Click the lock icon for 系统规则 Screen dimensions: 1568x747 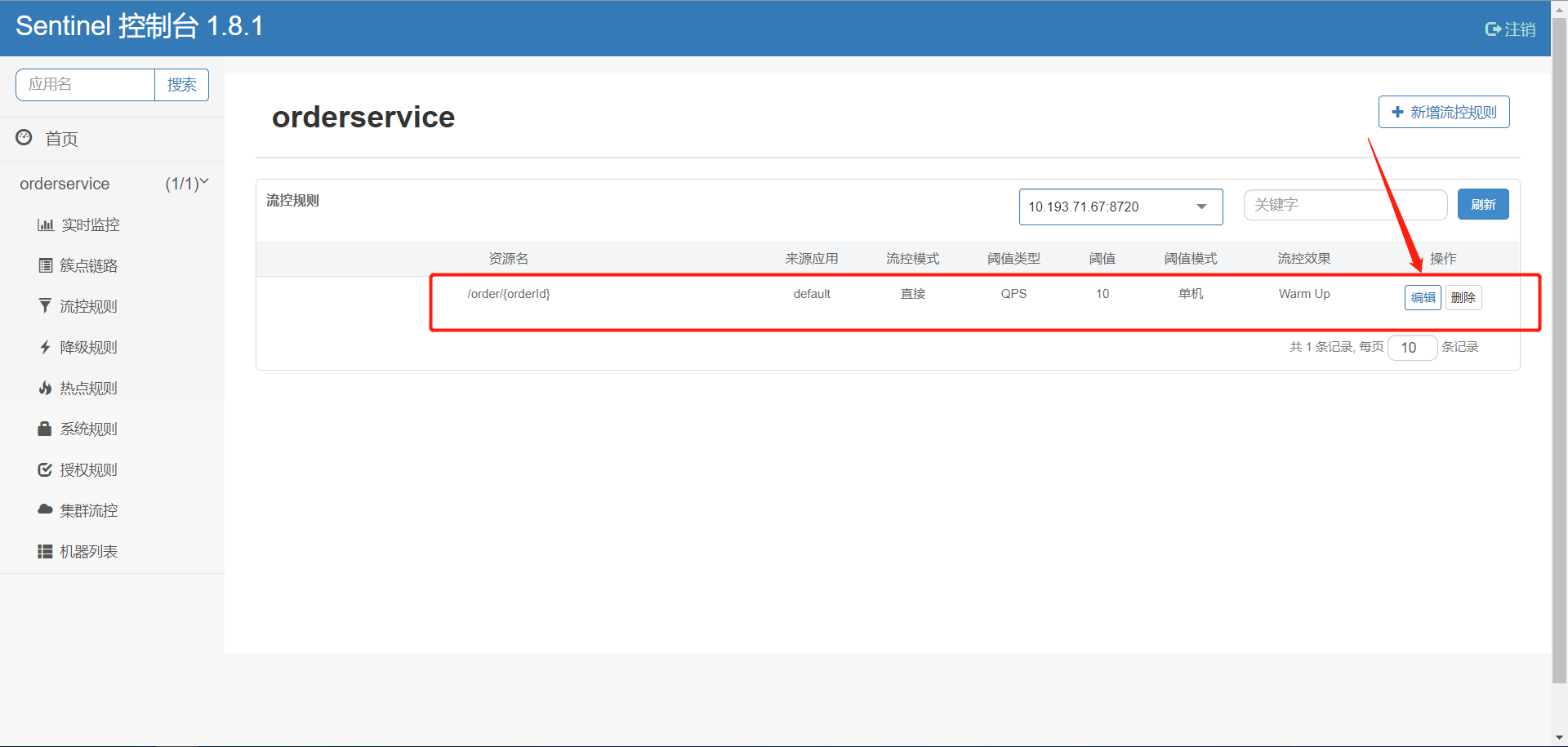tap(45, 429)
